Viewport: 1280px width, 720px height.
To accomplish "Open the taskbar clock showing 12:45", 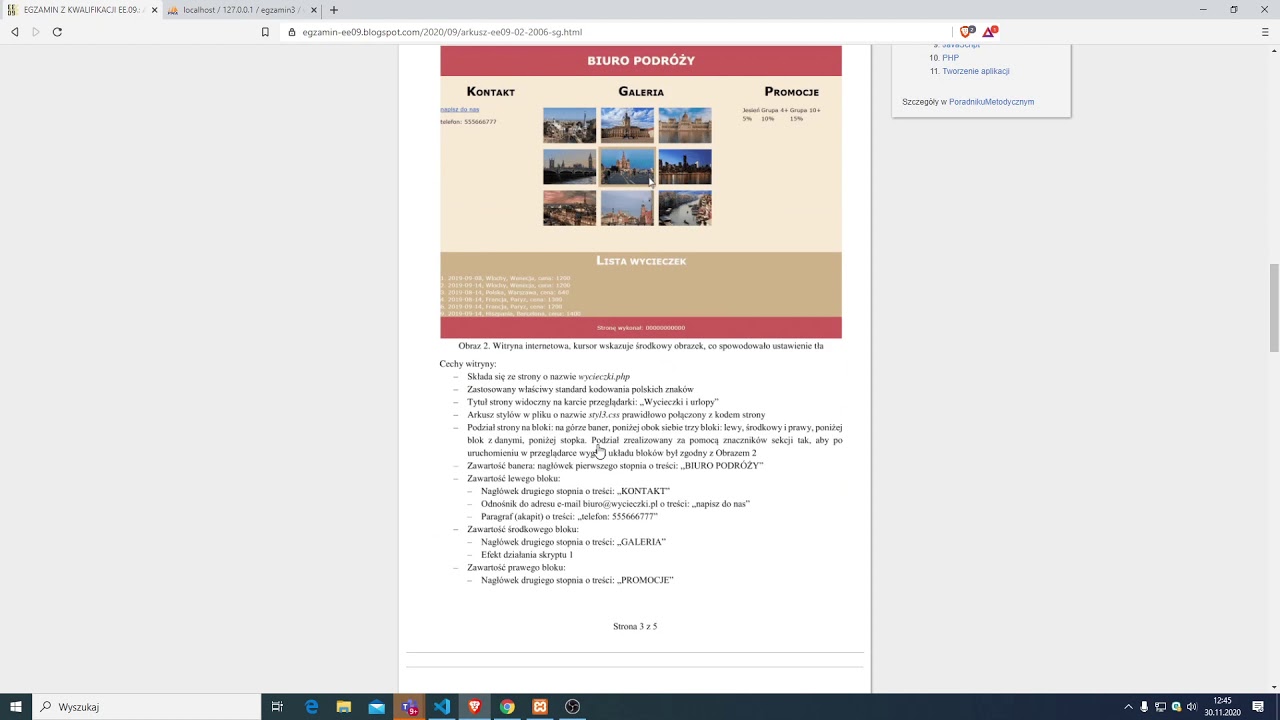I will pyautogui.click(x=1222, y=707).
